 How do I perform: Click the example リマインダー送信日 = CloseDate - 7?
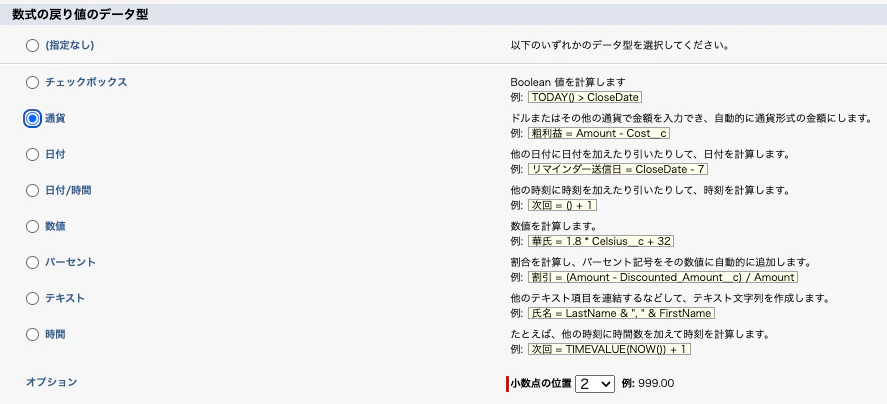click(618, 169)
